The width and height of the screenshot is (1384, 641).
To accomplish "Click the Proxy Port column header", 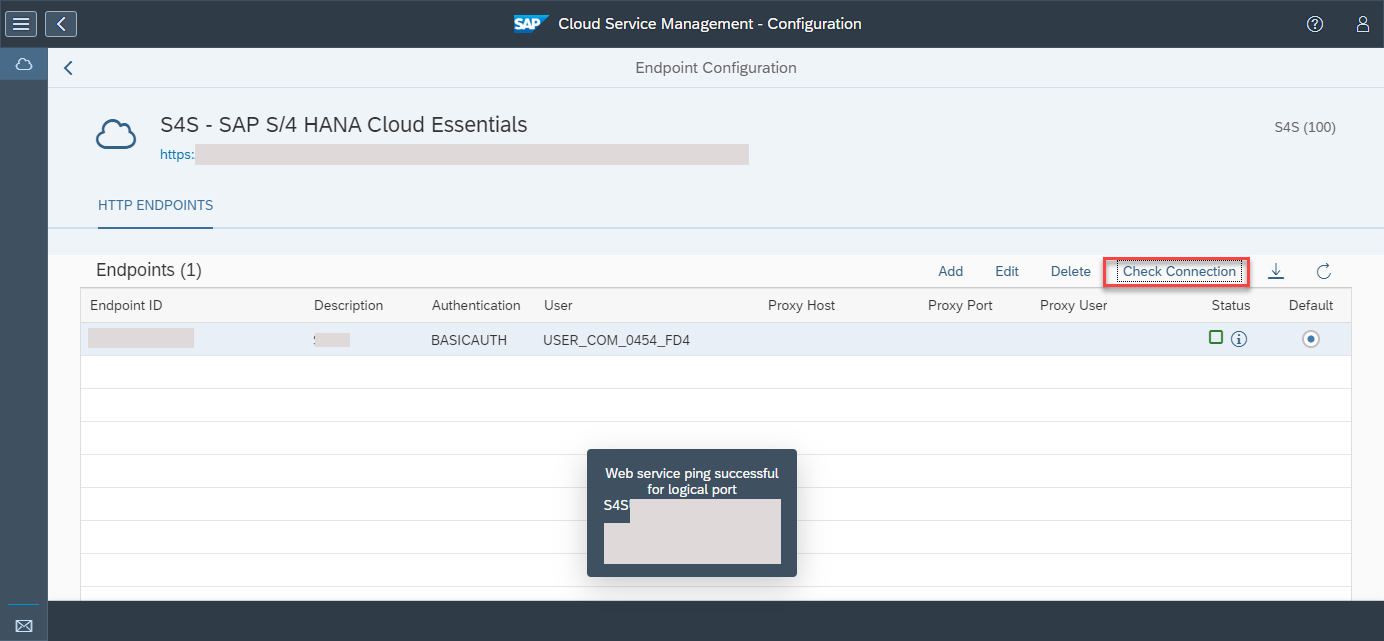I will [960, 305].
